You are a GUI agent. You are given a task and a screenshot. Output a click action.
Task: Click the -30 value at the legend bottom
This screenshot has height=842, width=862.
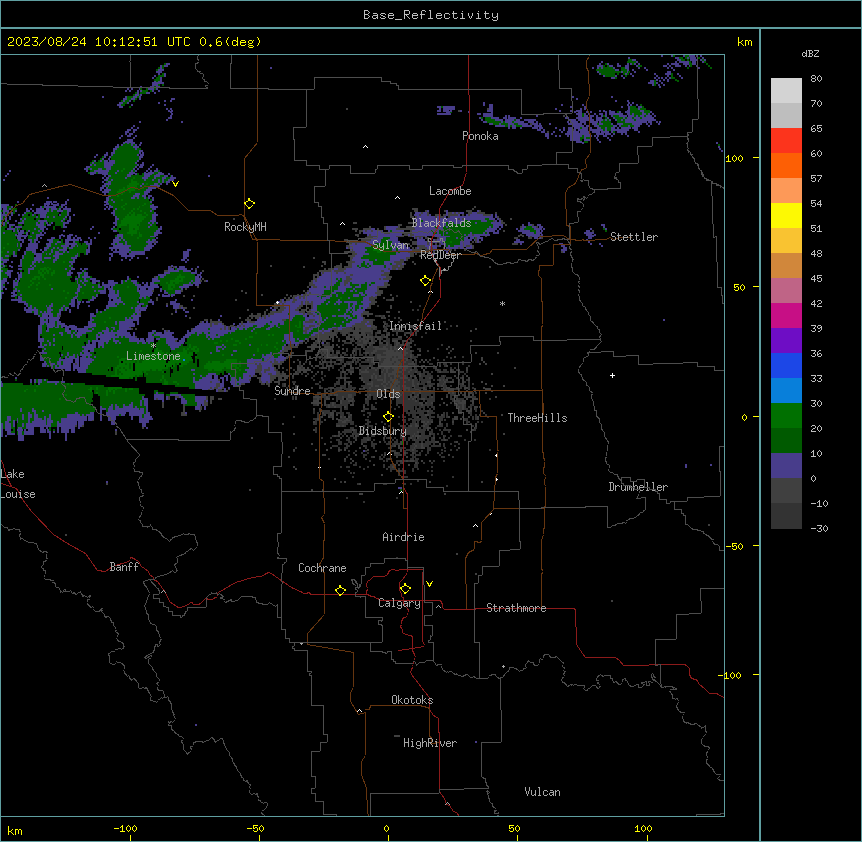pos(819,528)
